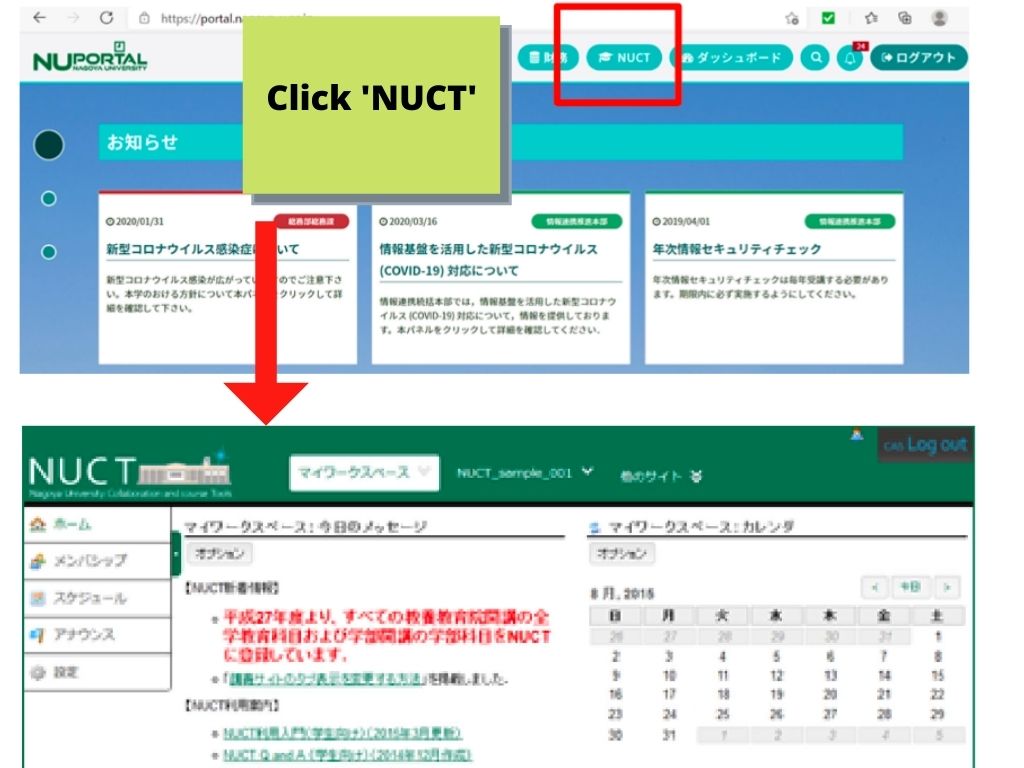
Task: Click the green tag on 2019/04/01 card
Action: click(x=850, y=221)
